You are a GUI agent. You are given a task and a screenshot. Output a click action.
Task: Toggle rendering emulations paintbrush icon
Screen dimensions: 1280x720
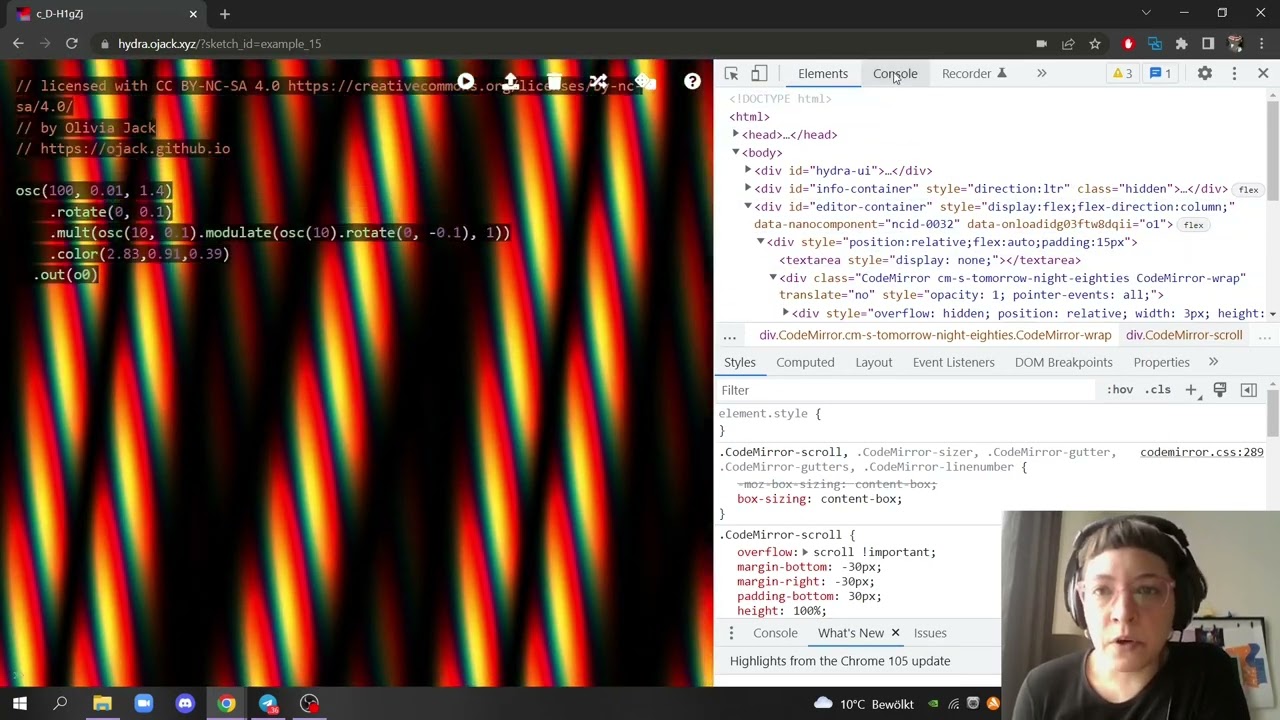pyautogui.click(x=1220, y=390)
